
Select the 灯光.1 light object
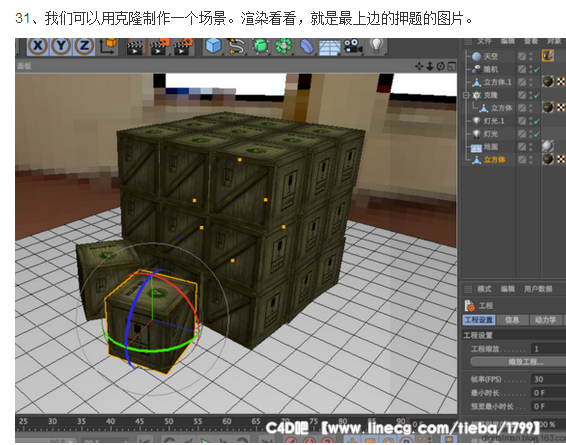(494, 121)
